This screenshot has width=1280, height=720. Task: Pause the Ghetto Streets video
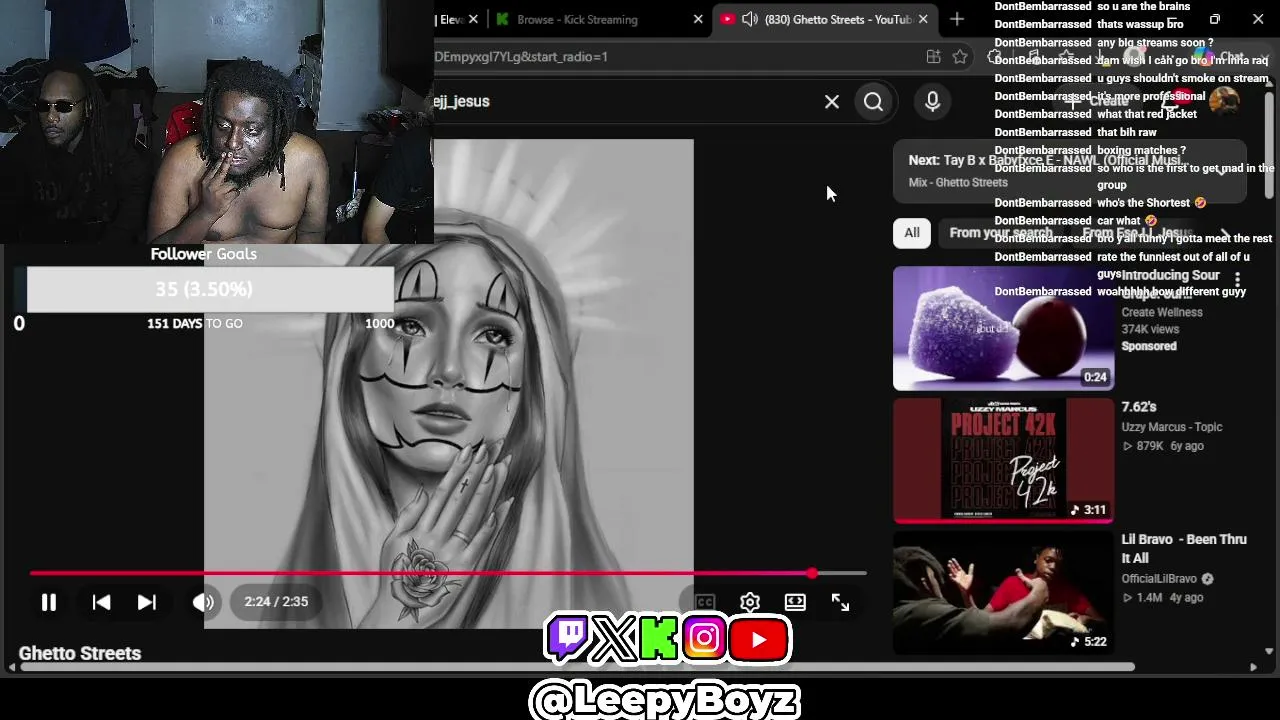(x=48, y=602)
